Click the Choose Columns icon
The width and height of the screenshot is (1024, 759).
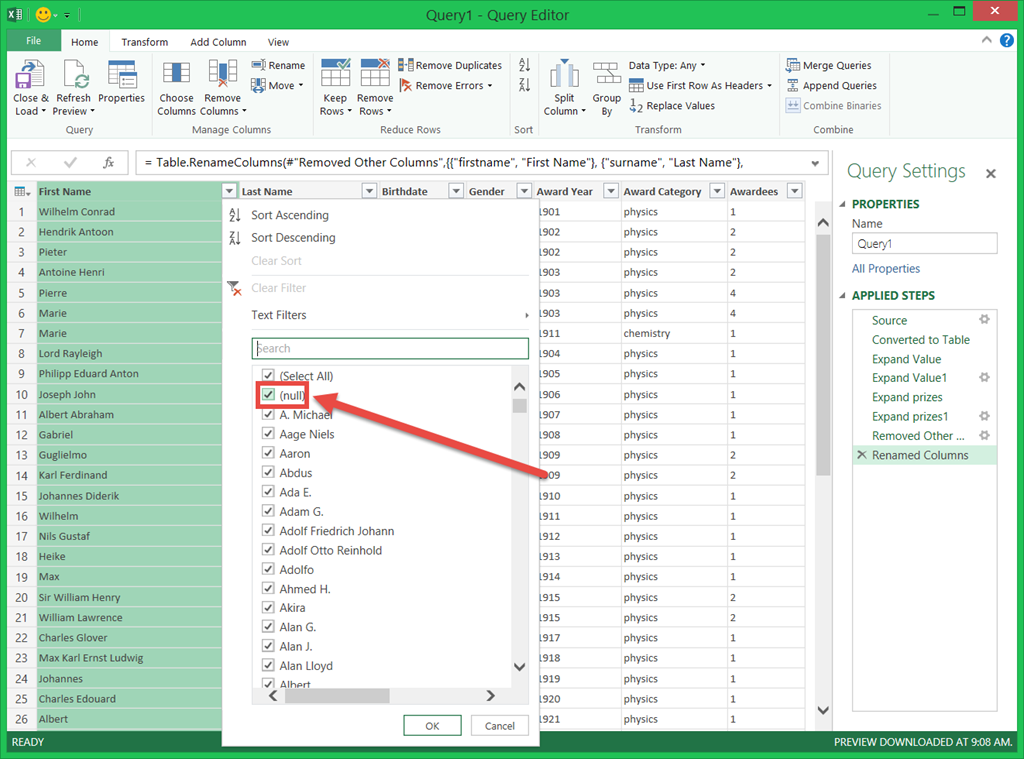point(176,75)
